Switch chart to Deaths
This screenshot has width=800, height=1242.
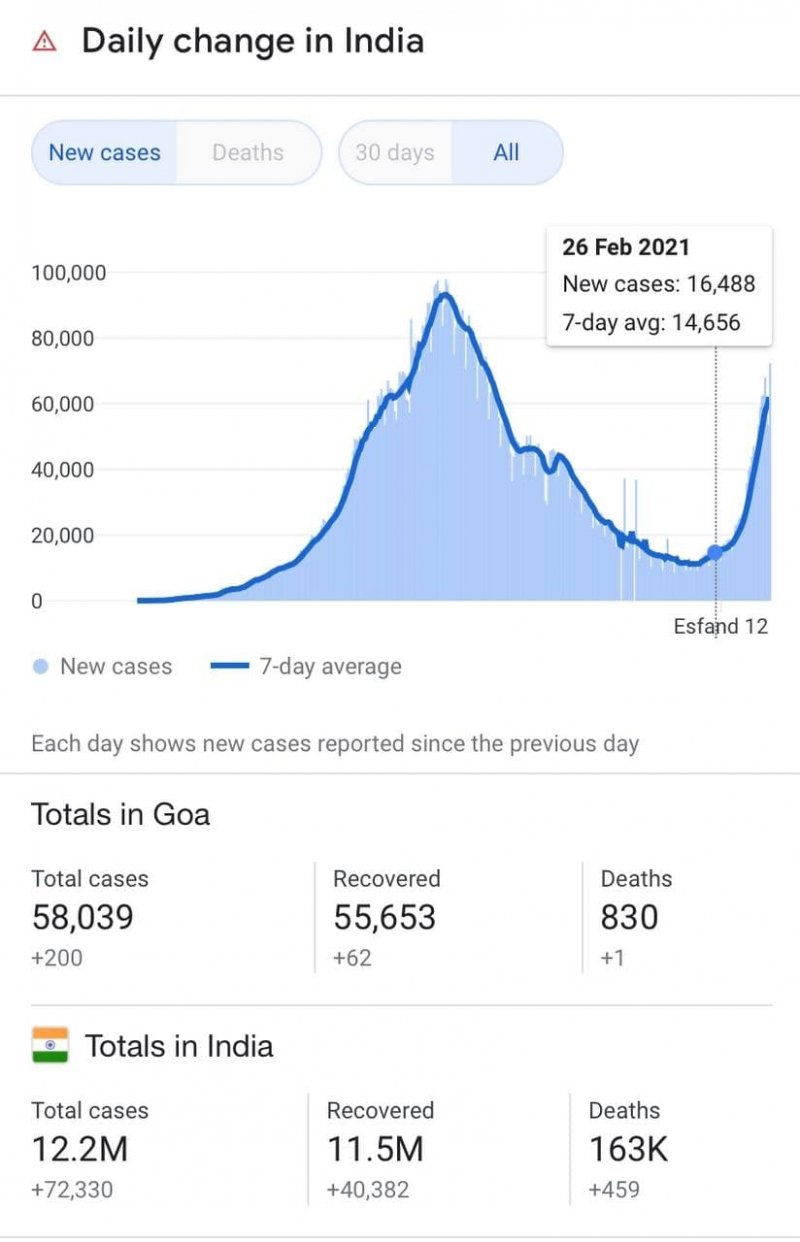248,153
